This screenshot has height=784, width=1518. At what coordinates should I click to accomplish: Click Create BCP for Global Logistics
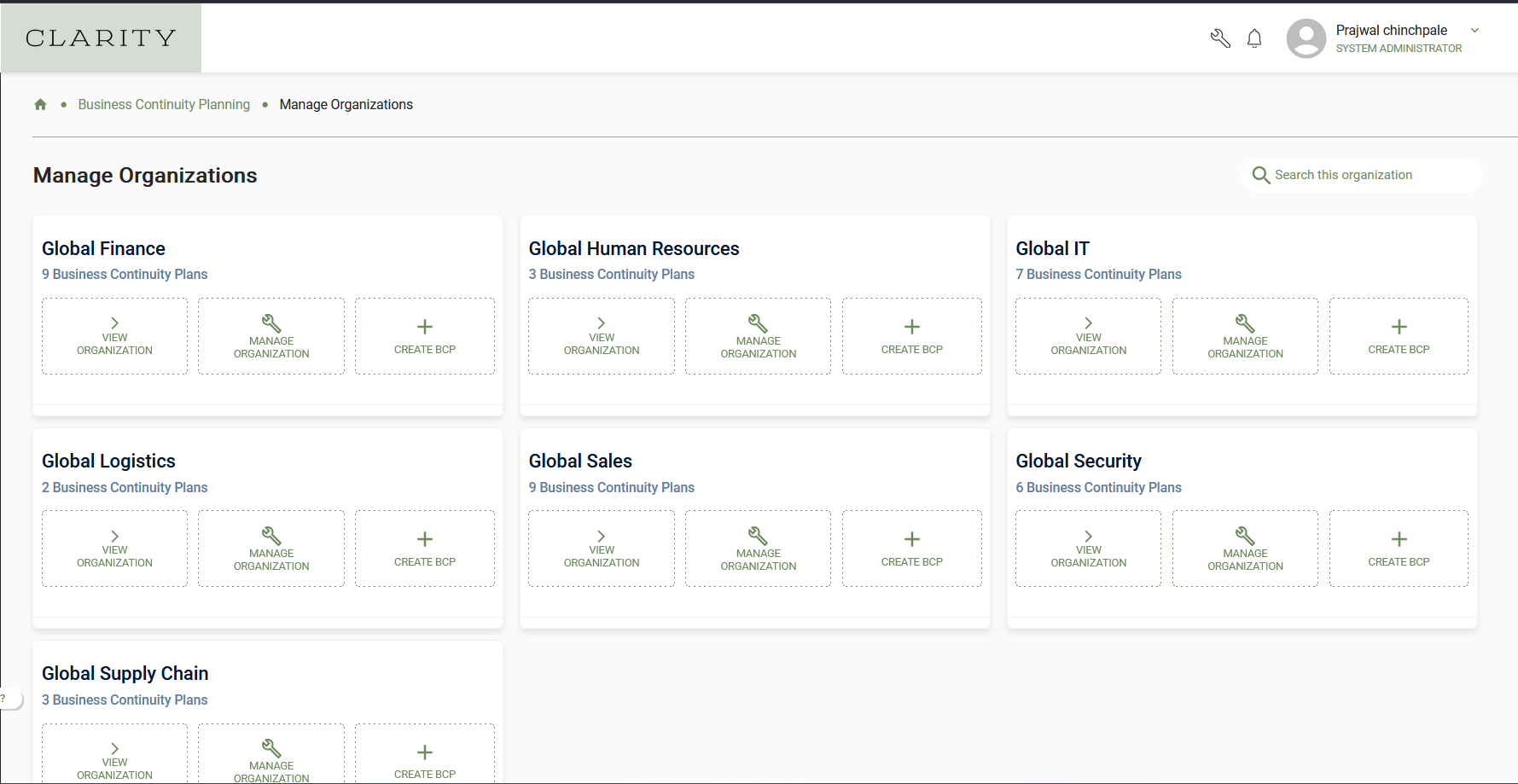(425, 549)
